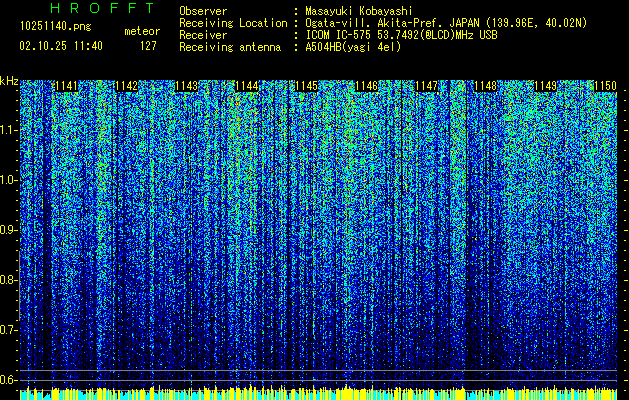The image size is (629, 400).
Task: Click the date stamp 02.10.25 11:40
Action: coord(61,46)
